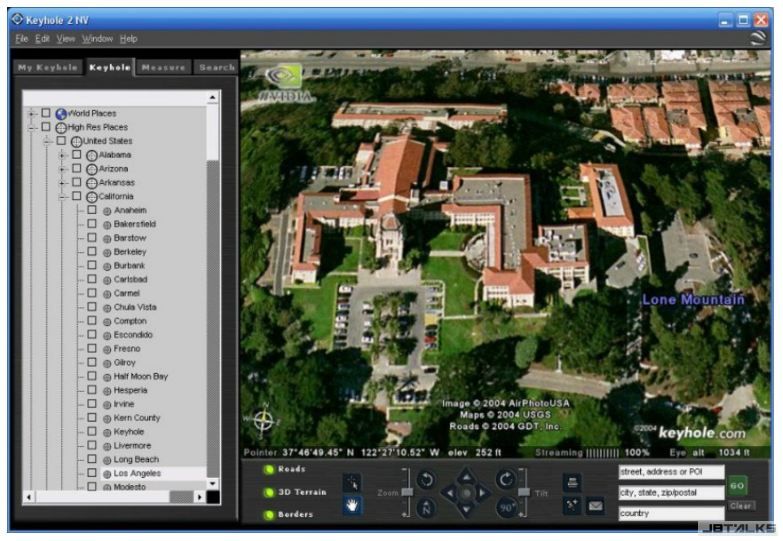This screenshot has width=783, height=541.
Task: Check the United States checkbox
Action: point(61,141)
